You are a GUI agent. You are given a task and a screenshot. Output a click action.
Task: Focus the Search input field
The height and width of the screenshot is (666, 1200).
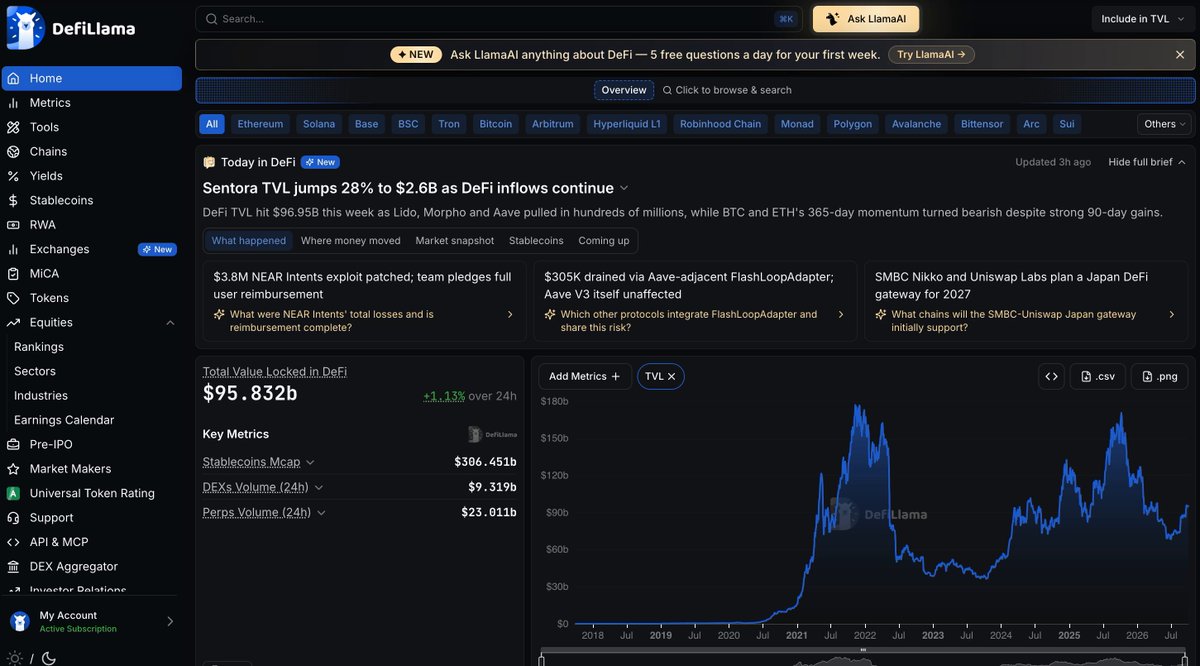tap(499, 19)
